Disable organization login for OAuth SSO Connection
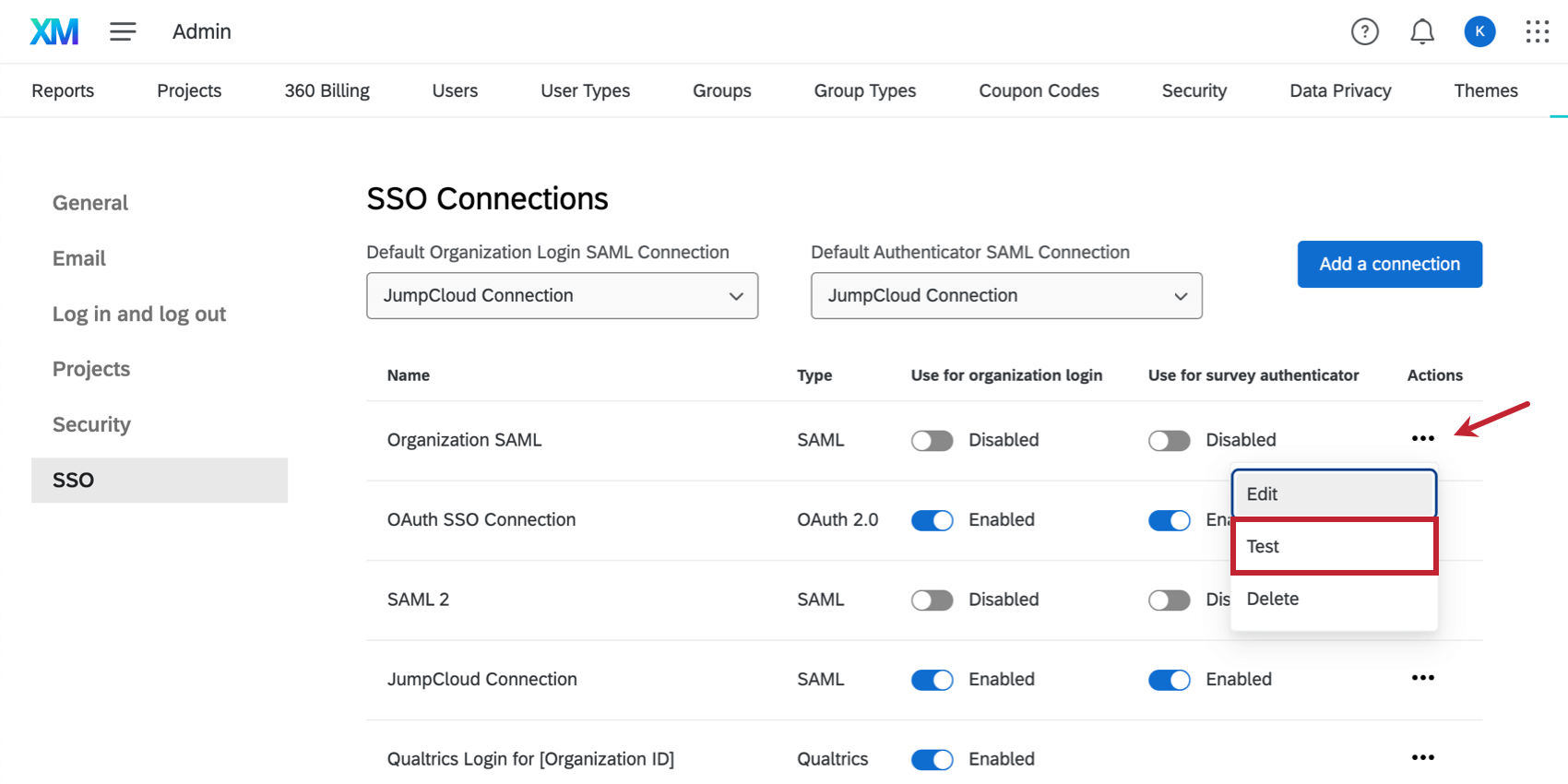 point(932,520)
